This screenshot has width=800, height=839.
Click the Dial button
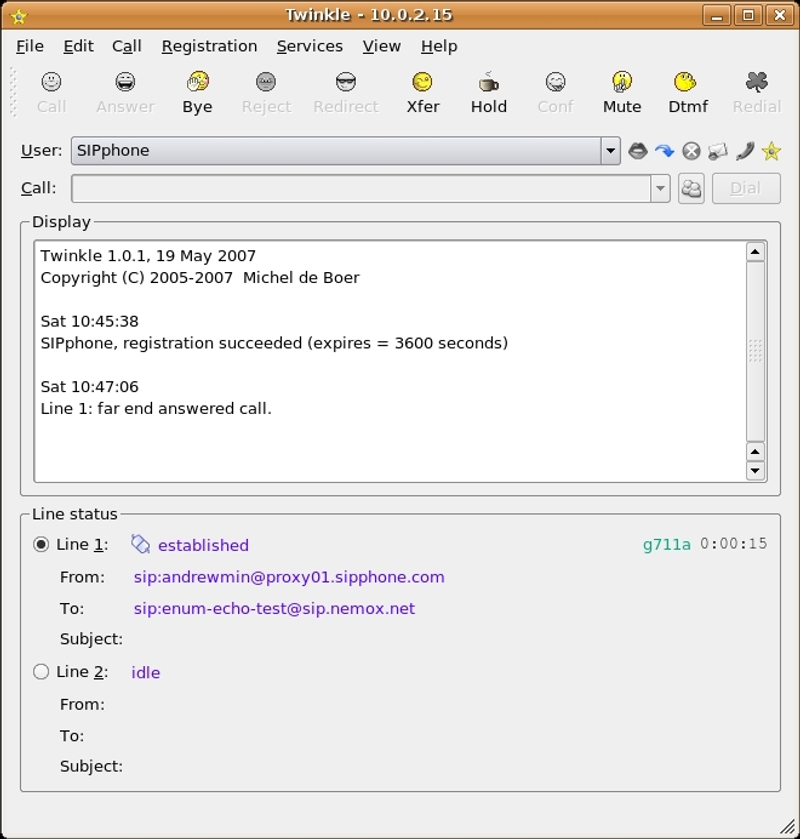coord(746,188)
